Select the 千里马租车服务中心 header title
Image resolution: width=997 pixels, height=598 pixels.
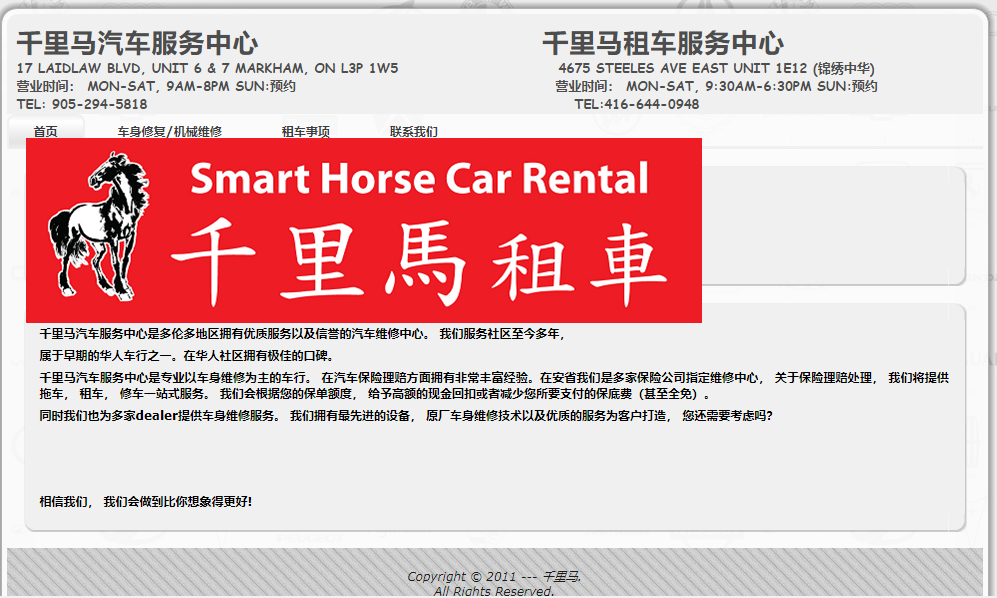click(x=663, y=44)
